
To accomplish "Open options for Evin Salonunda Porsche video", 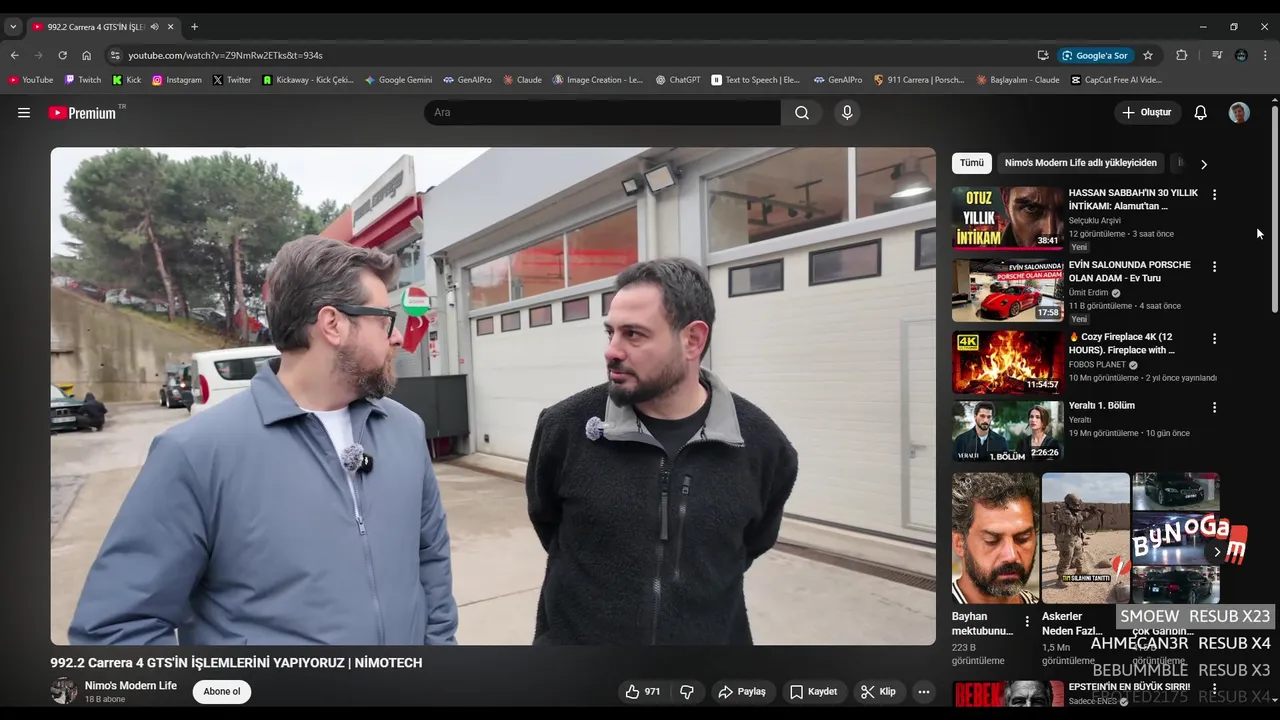I will pos(1214,267).
